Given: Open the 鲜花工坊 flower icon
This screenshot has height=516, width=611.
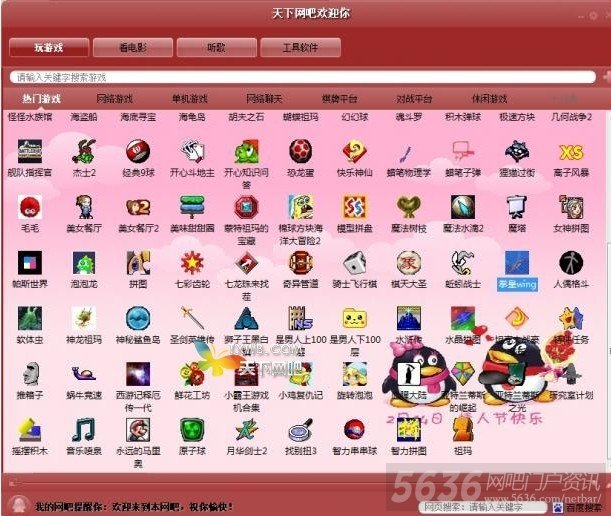Looking at the screenshot, I should tap(192, 374).
